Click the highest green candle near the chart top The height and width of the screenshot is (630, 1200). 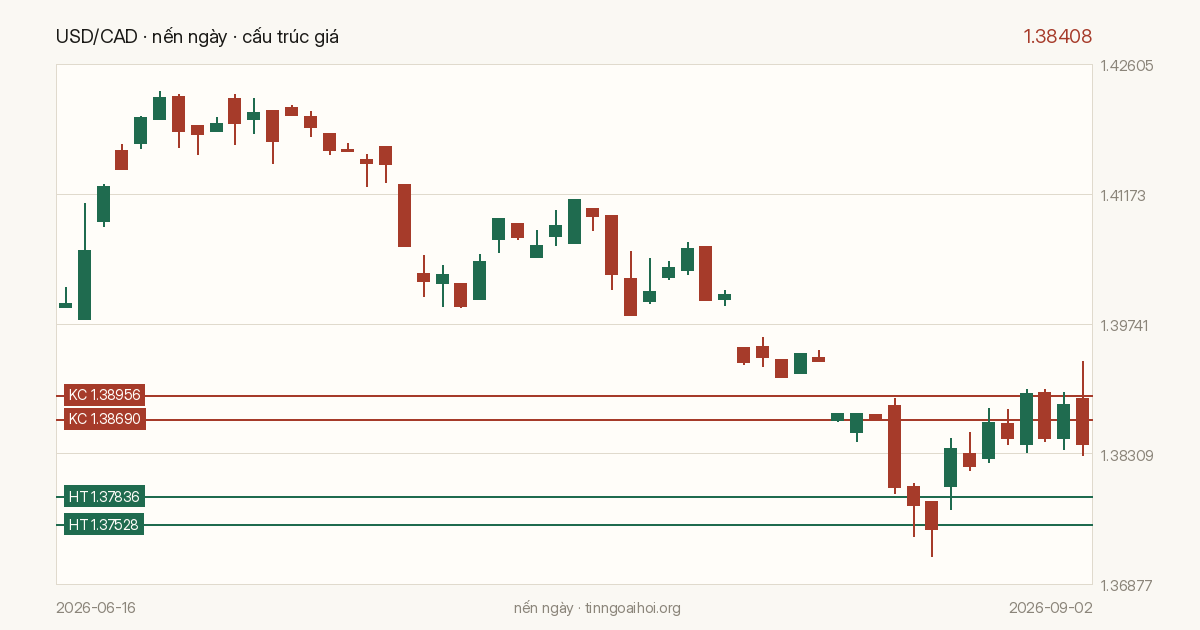point(159,108)
